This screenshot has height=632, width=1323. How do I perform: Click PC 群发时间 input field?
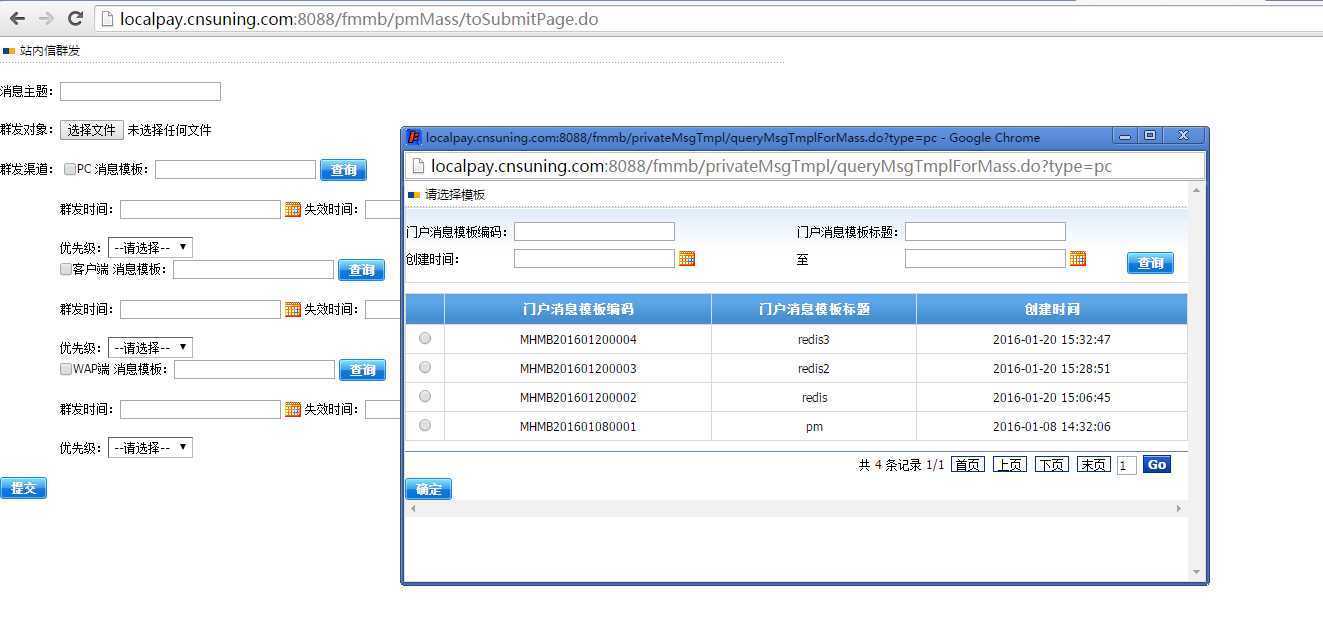(200, 209)
